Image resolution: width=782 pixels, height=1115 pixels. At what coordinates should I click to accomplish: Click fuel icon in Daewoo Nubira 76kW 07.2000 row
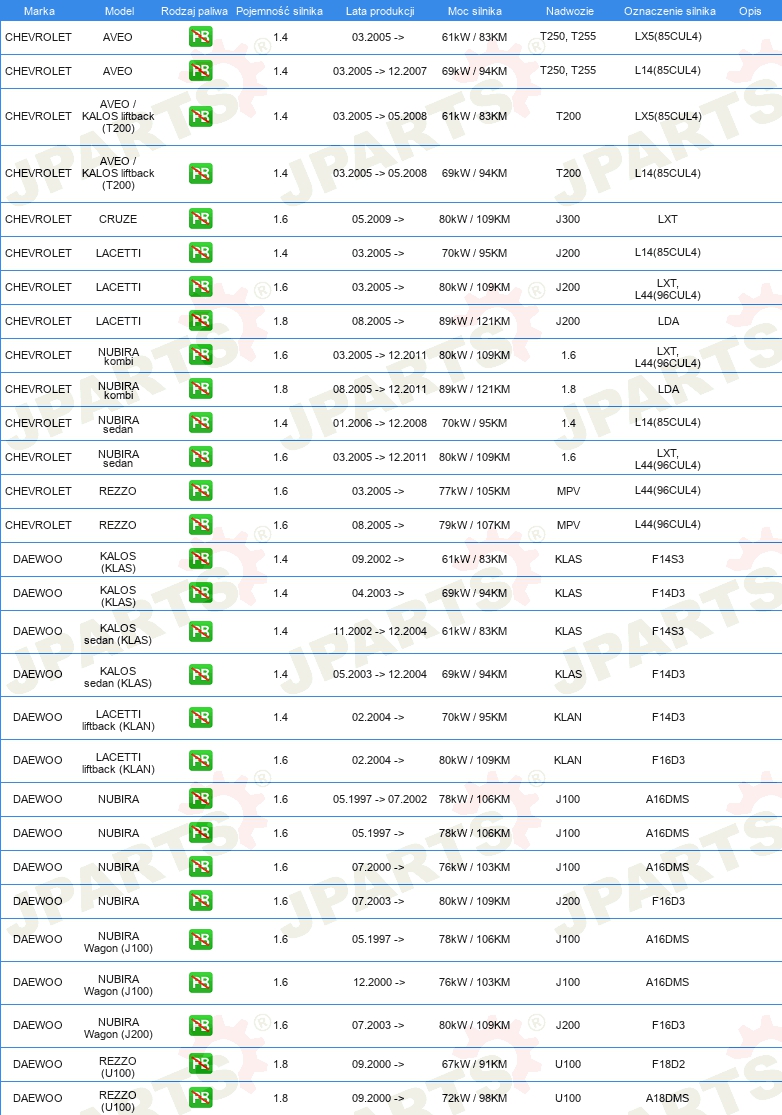pyautogui.click(x=200, y=868)
